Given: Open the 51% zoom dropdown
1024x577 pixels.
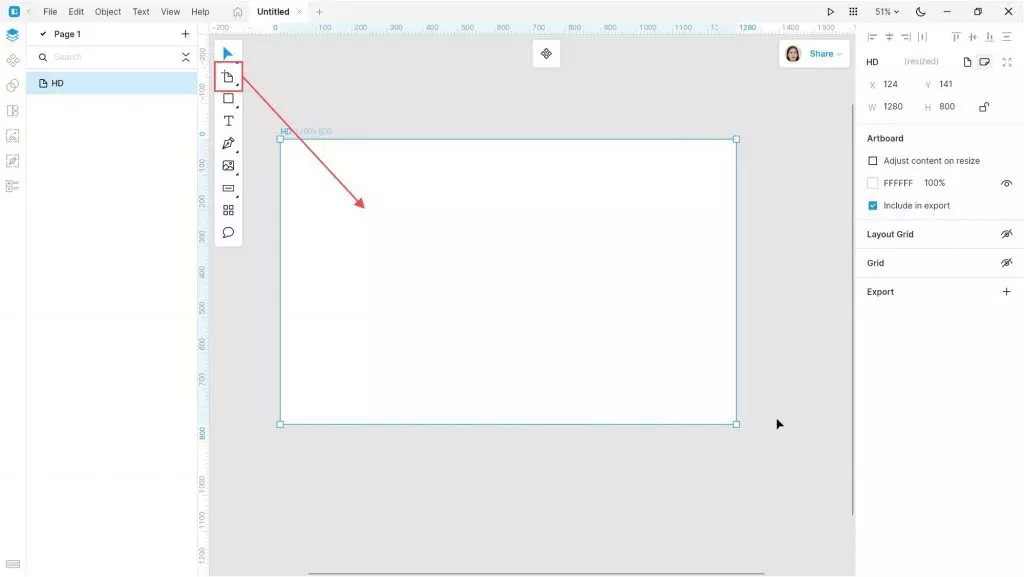Looking at the screenshot, I should click(x=887, y=12).
